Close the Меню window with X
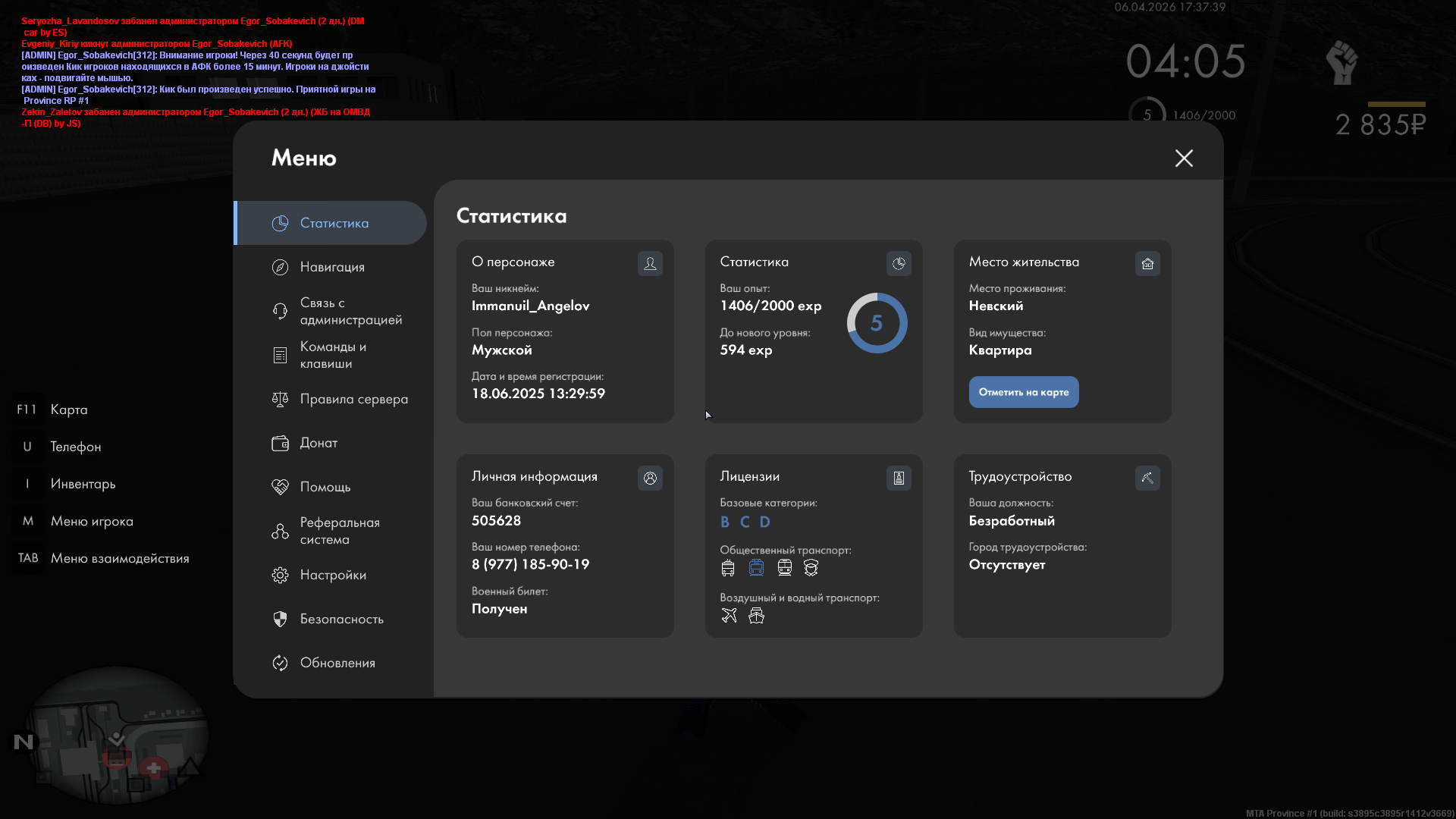 (x=1184, y=158)
